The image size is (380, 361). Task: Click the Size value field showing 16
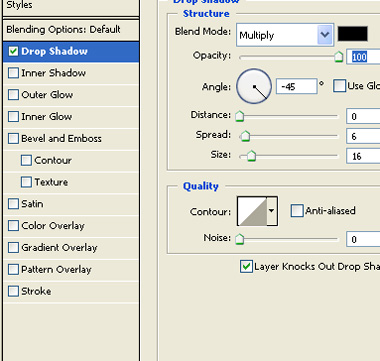click(x=363, y=156)
